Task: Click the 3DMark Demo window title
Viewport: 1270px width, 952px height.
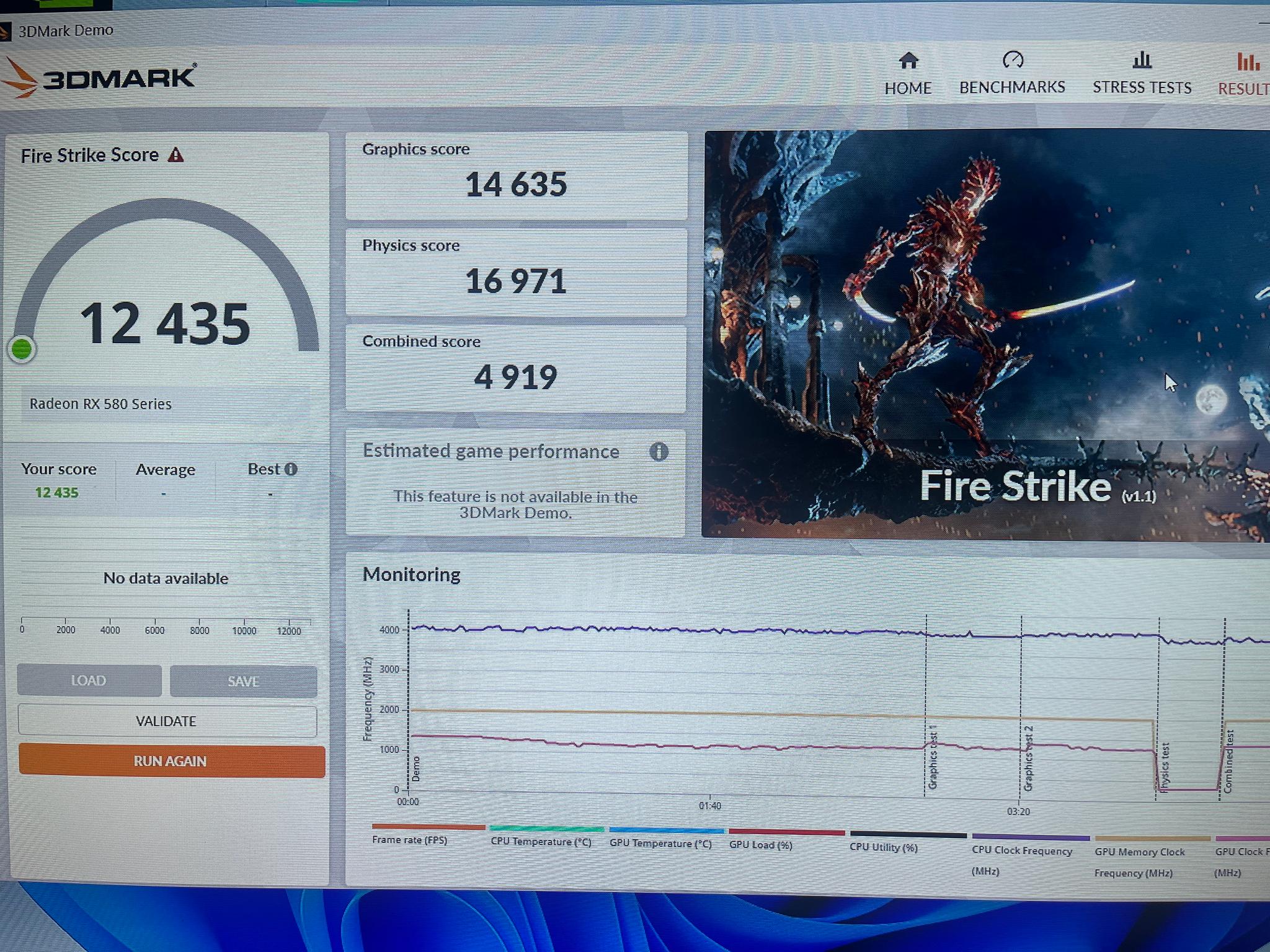Action: tap(66, 30)
